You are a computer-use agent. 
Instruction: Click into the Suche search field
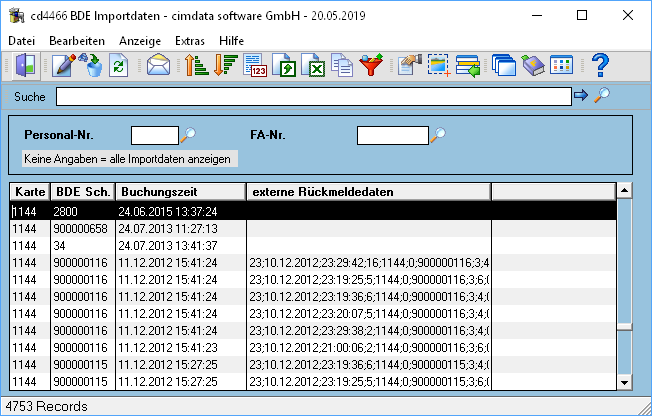click(x=314, y=97)
